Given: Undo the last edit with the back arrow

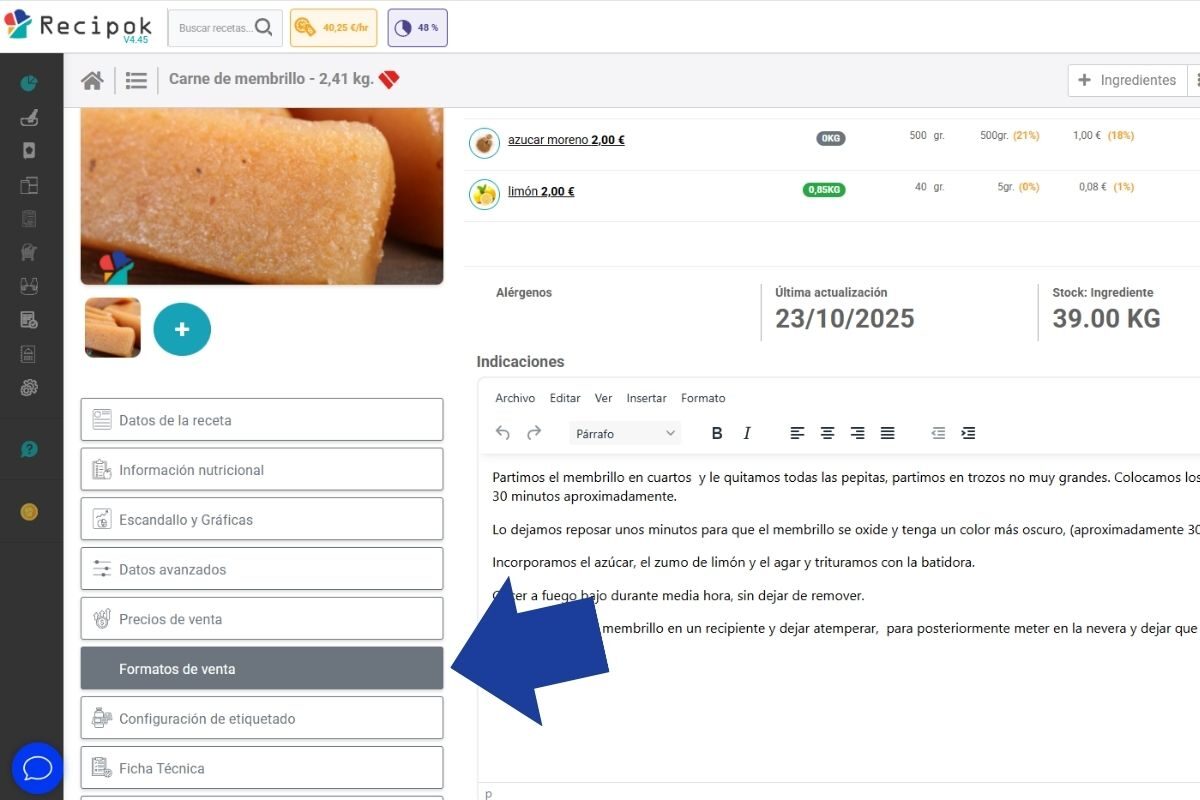Looking at the screenshot, I should [502, 432].
